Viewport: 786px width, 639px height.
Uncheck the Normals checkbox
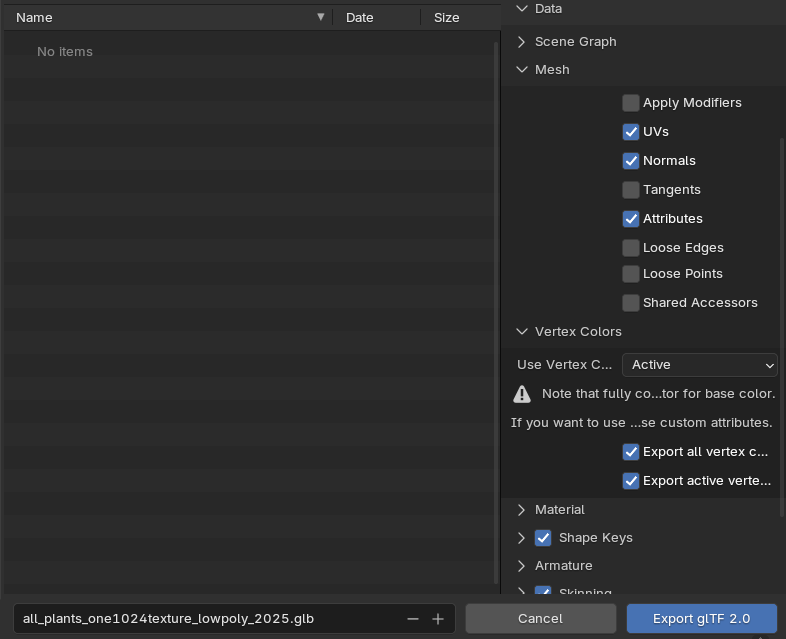(631, 161)
